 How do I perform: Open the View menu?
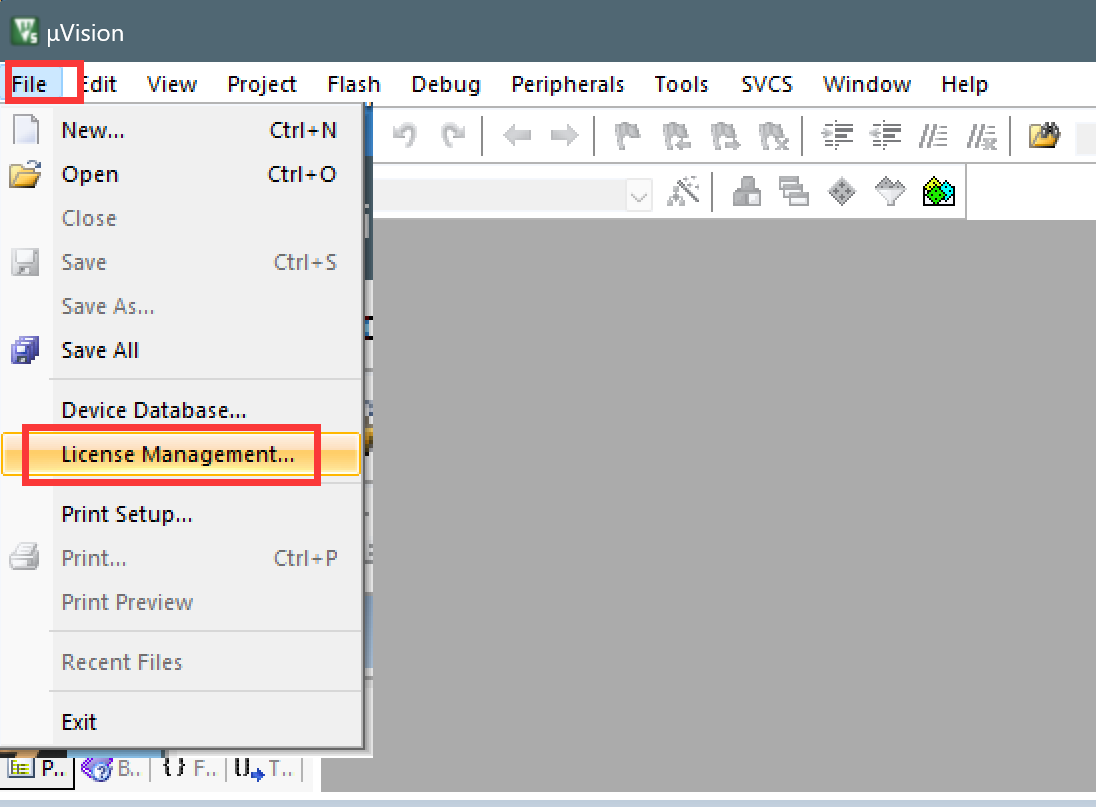(172, 85)
